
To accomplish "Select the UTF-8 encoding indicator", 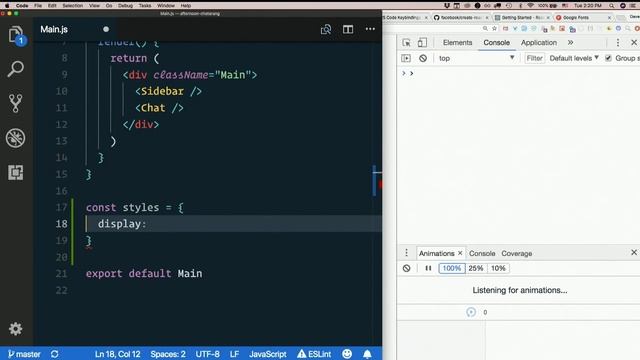I will (207, 354).
